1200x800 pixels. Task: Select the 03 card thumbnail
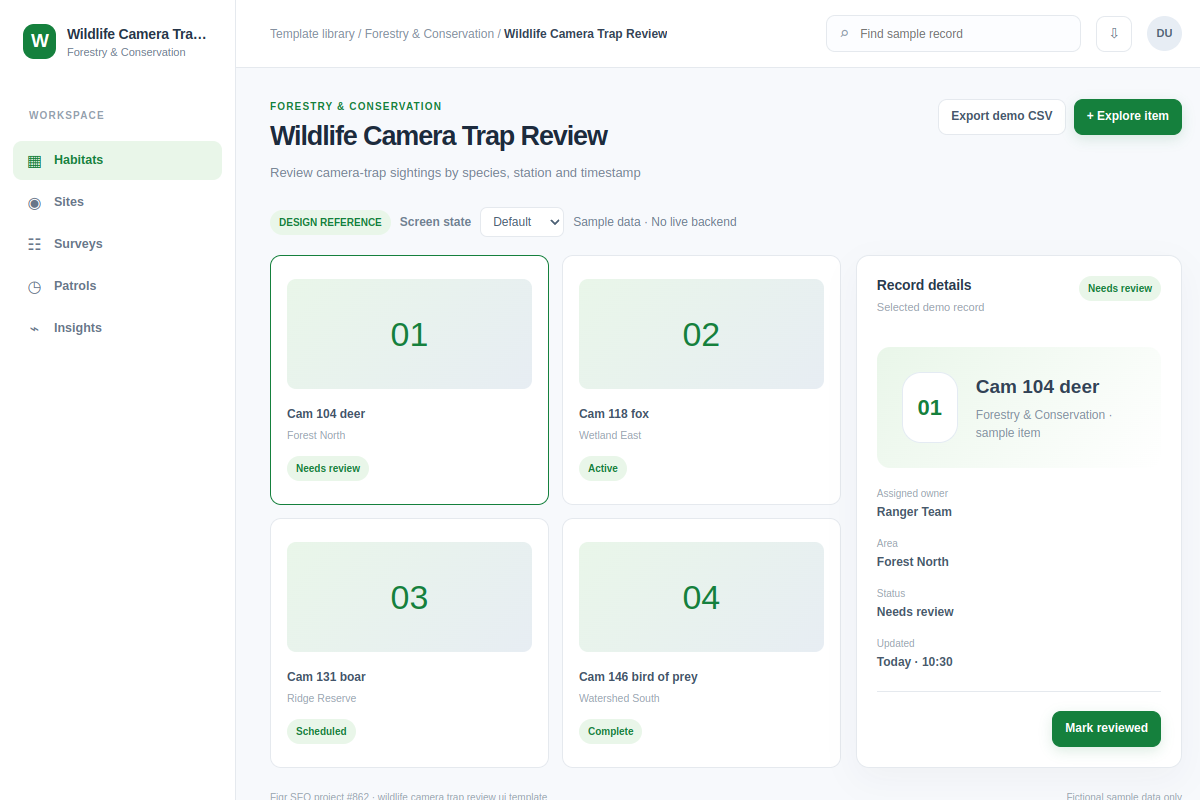click(x=409, y=597)
